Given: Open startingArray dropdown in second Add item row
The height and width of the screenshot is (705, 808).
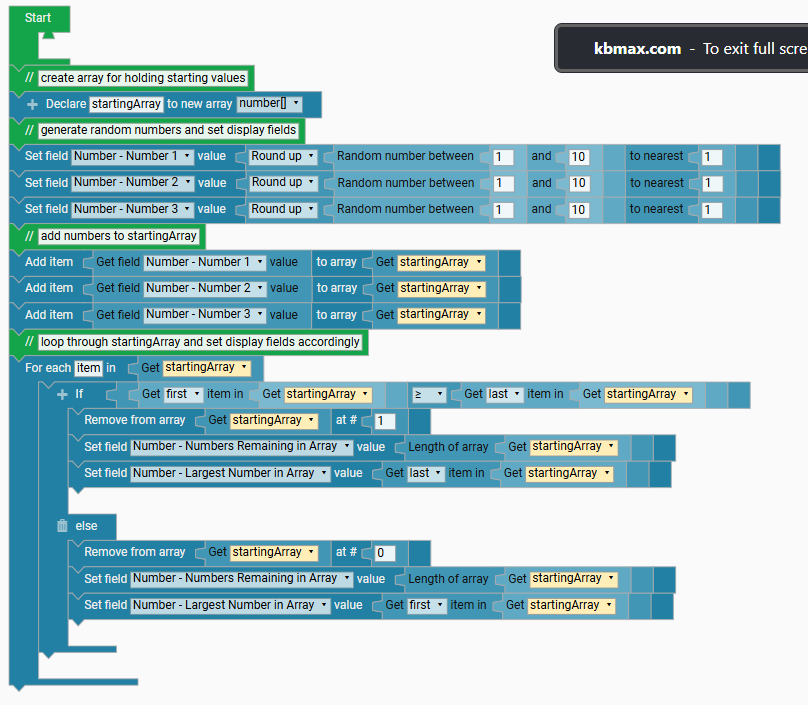Looking at the screenshot, I should (442, 288).
